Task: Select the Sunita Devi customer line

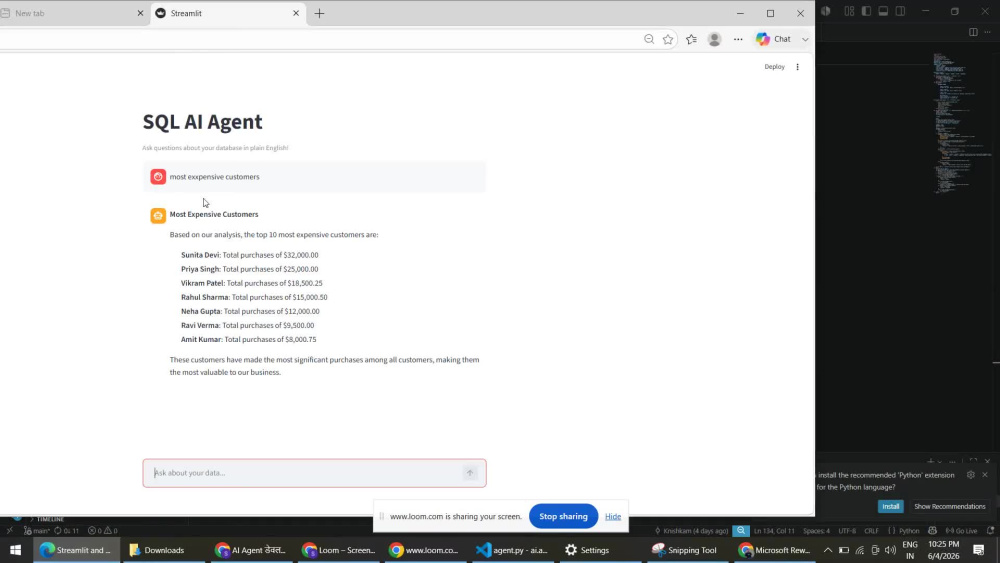Action: 249,255
